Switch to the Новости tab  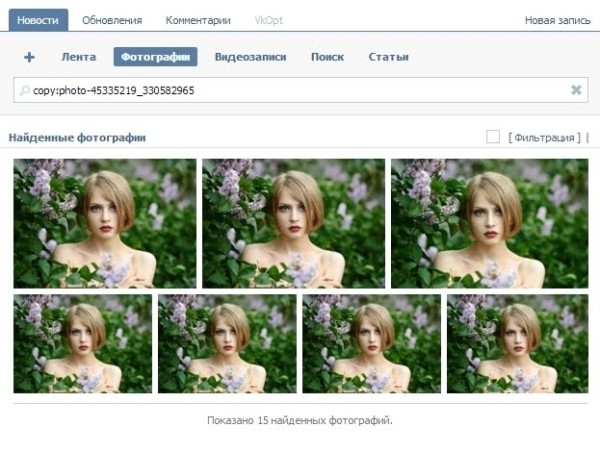(38, 20)
